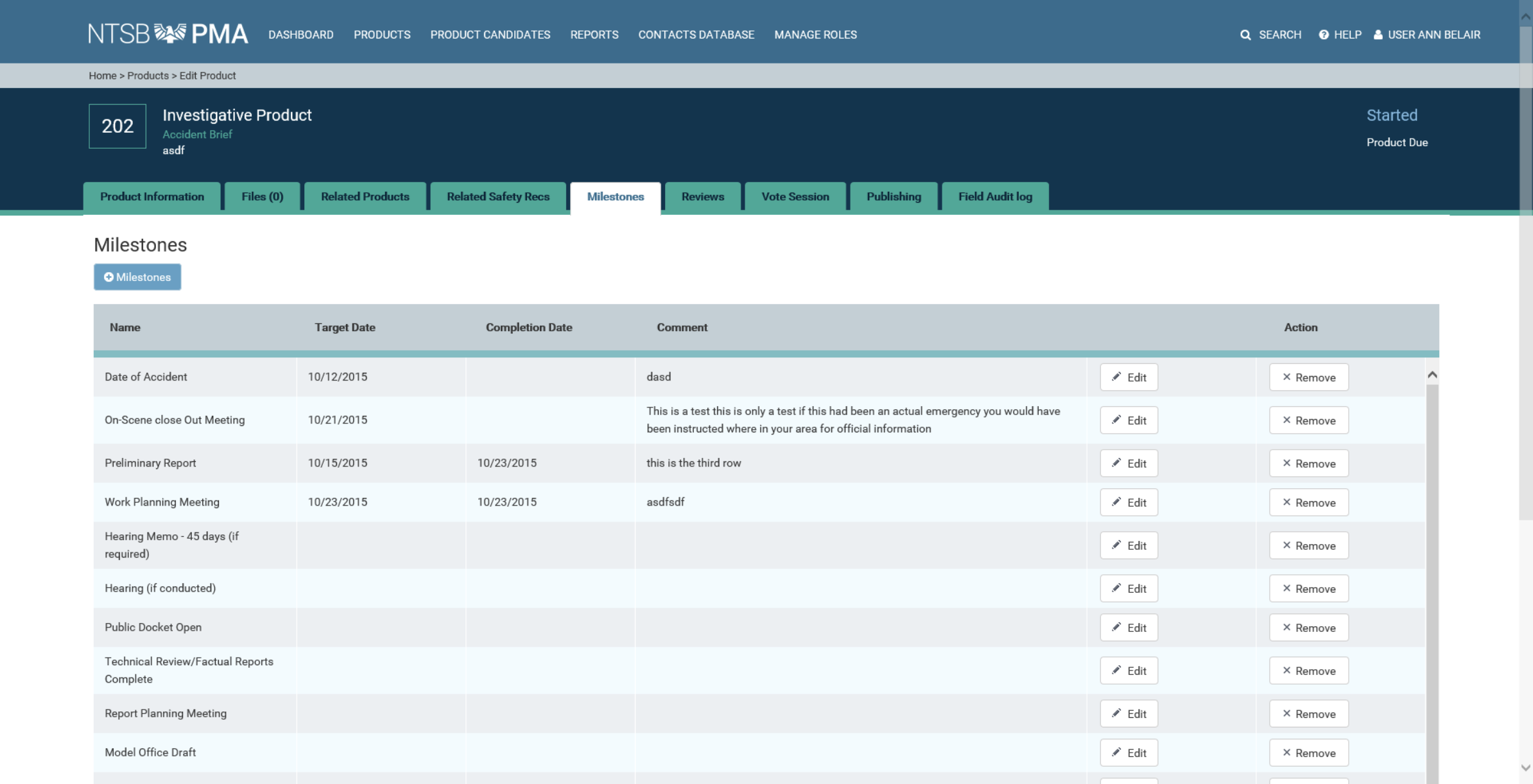Viewport: 1533px width, 784px height.
Task: Go to Products breadcrumb link
Action: tap(148, 76)
